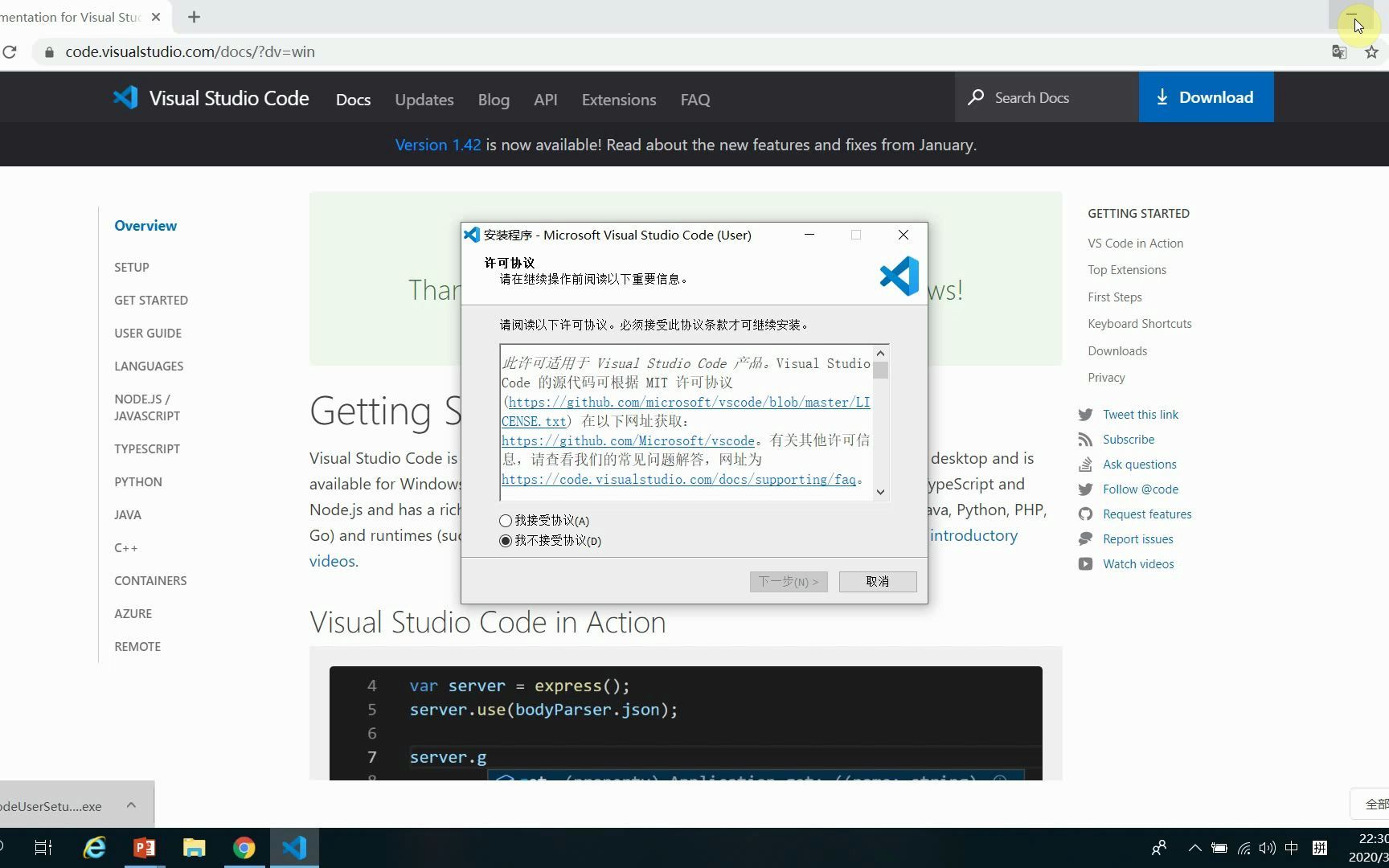Expand the downloaded installer's options chevron
The image size is (1389, 868).
click(130, 805)
